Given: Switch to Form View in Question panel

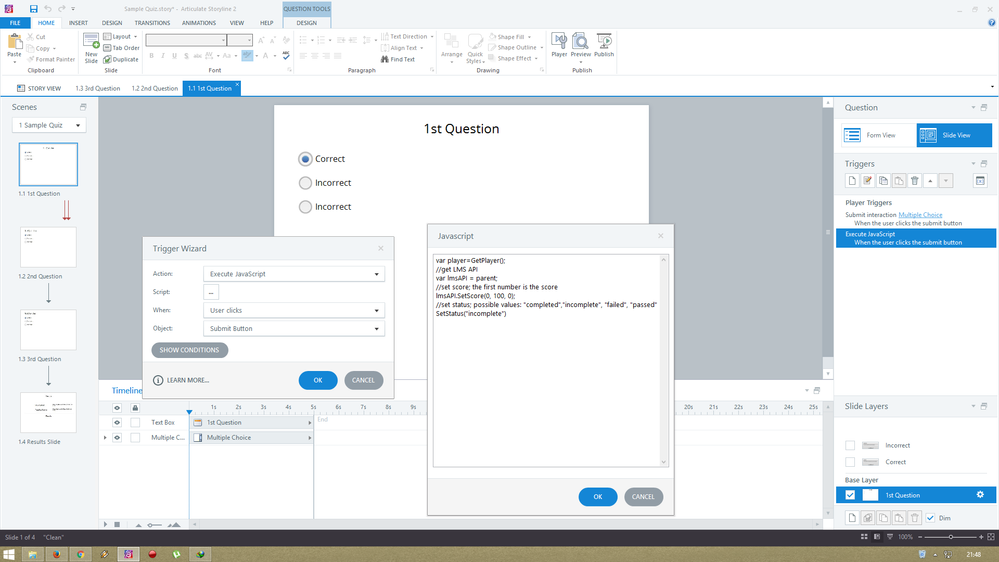Looking at the screenshot, I should [875, 135].
